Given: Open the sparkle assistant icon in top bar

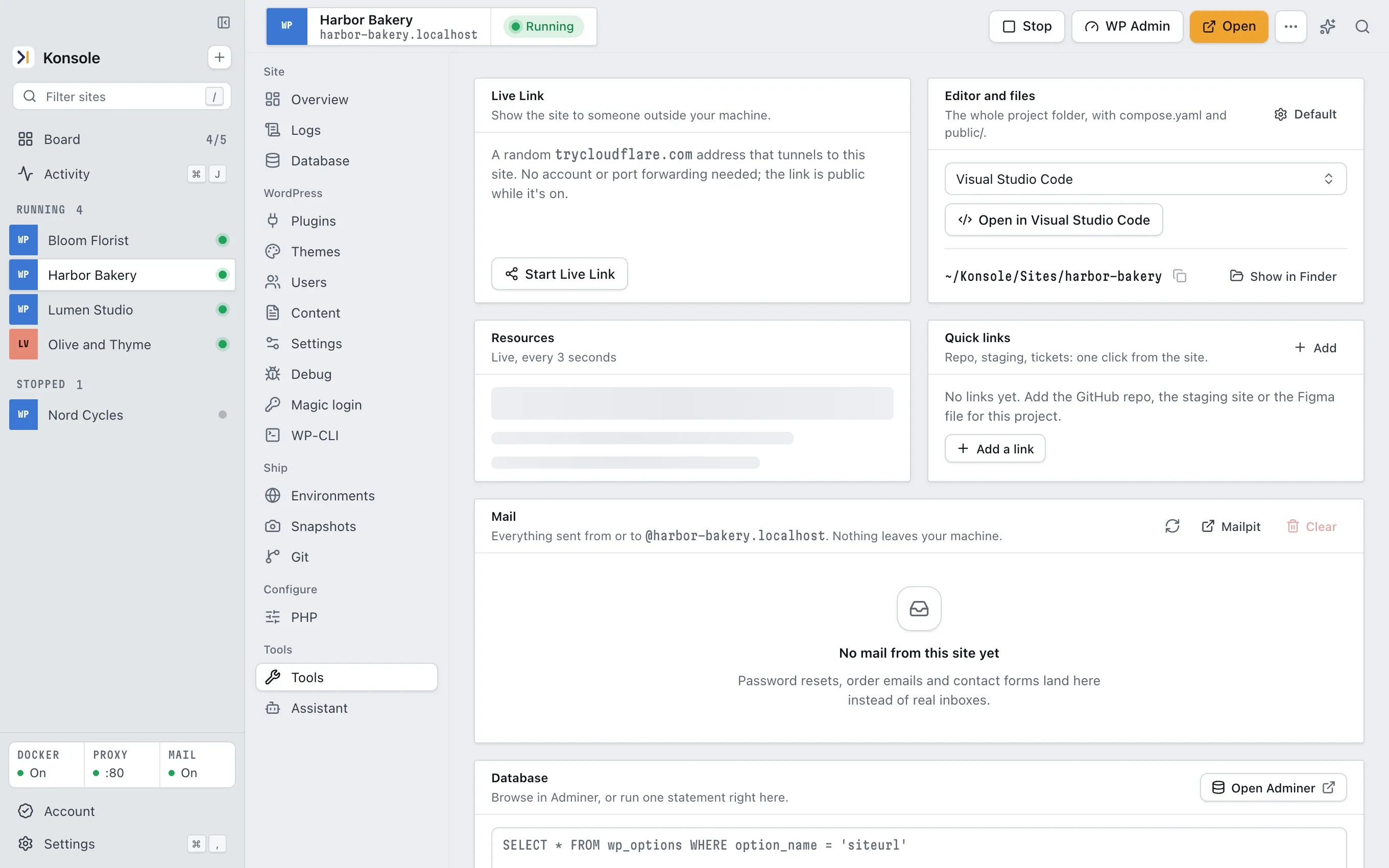Looking at the screenshot, I should click(1327, 27).
